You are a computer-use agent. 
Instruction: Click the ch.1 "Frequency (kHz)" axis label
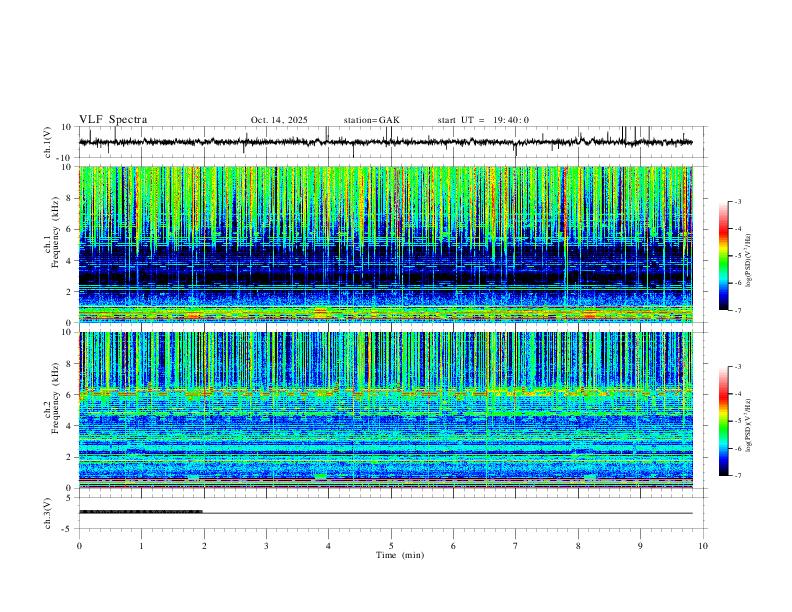click(55, 233)
